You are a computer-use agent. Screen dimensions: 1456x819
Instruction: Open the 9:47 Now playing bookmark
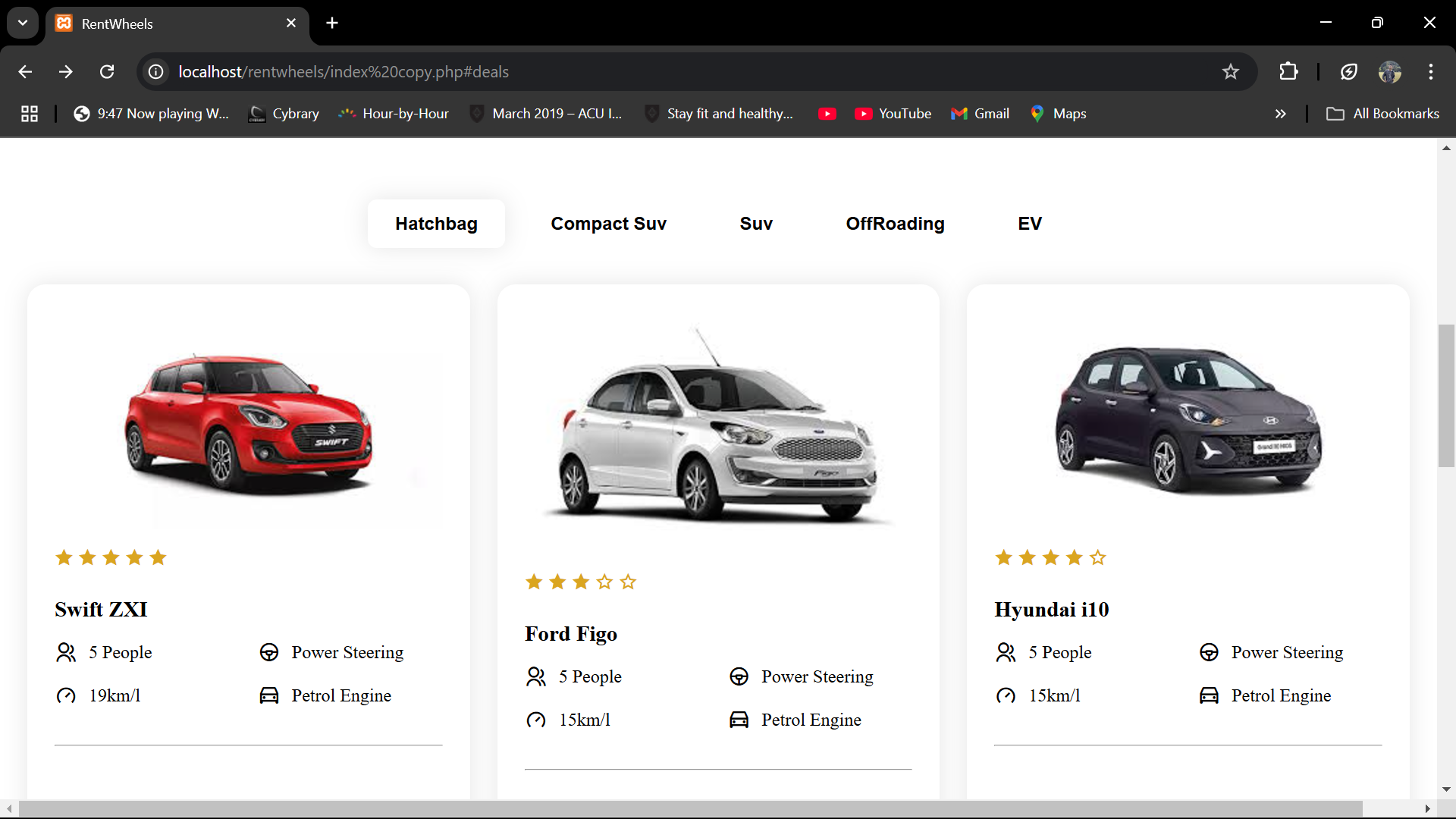pyautogui.click(x=151, y=114)
